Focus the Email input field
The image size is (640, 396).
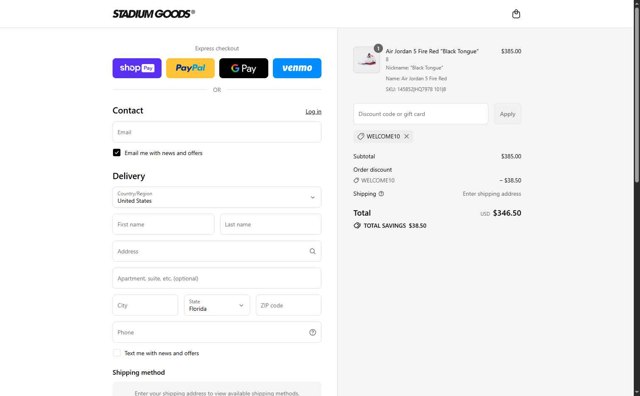tap(217, 132)
